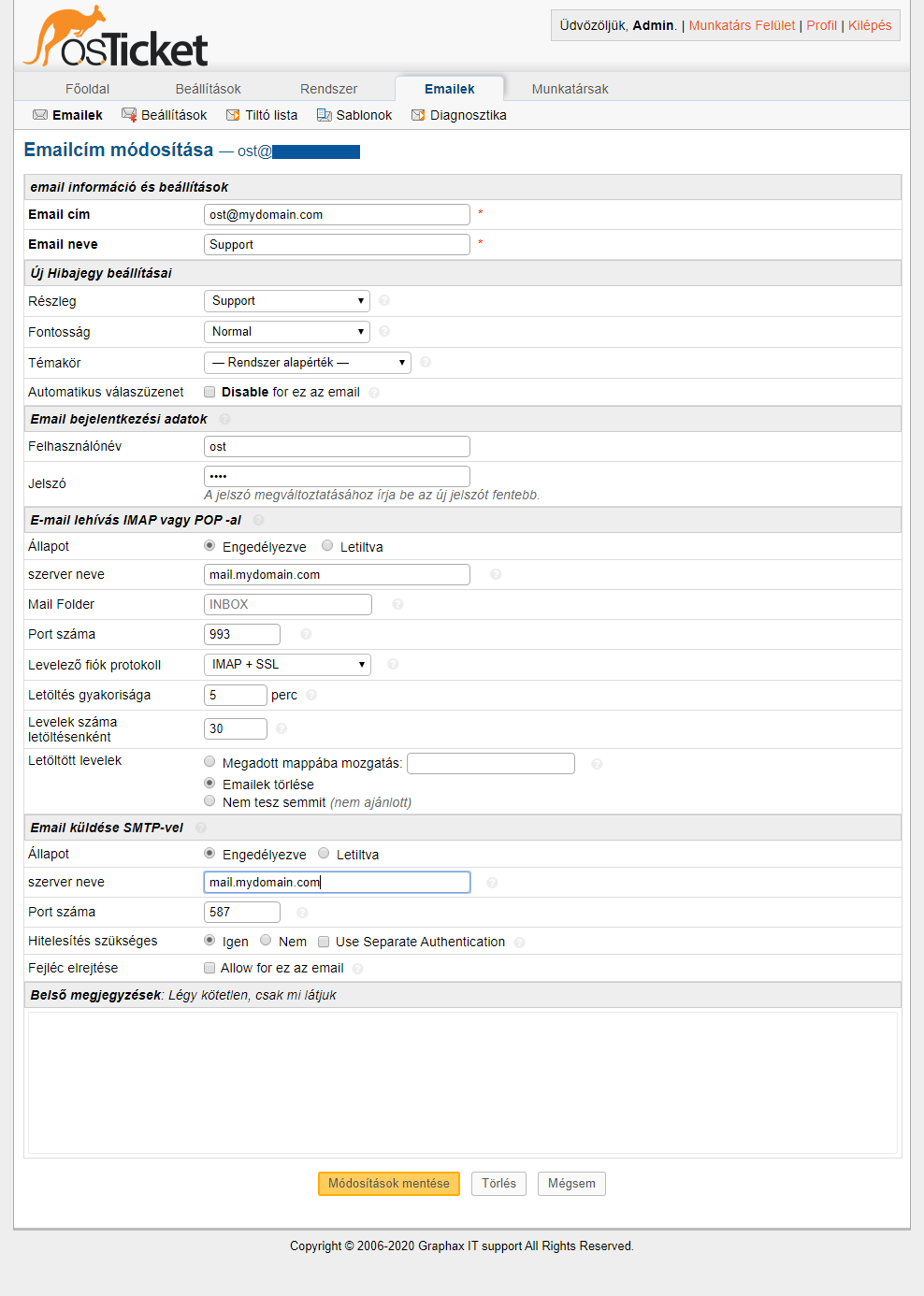Screen dimensions: 924x1296
Task: Click help icon next to Részleg dropdown
Action: (384, 301)
